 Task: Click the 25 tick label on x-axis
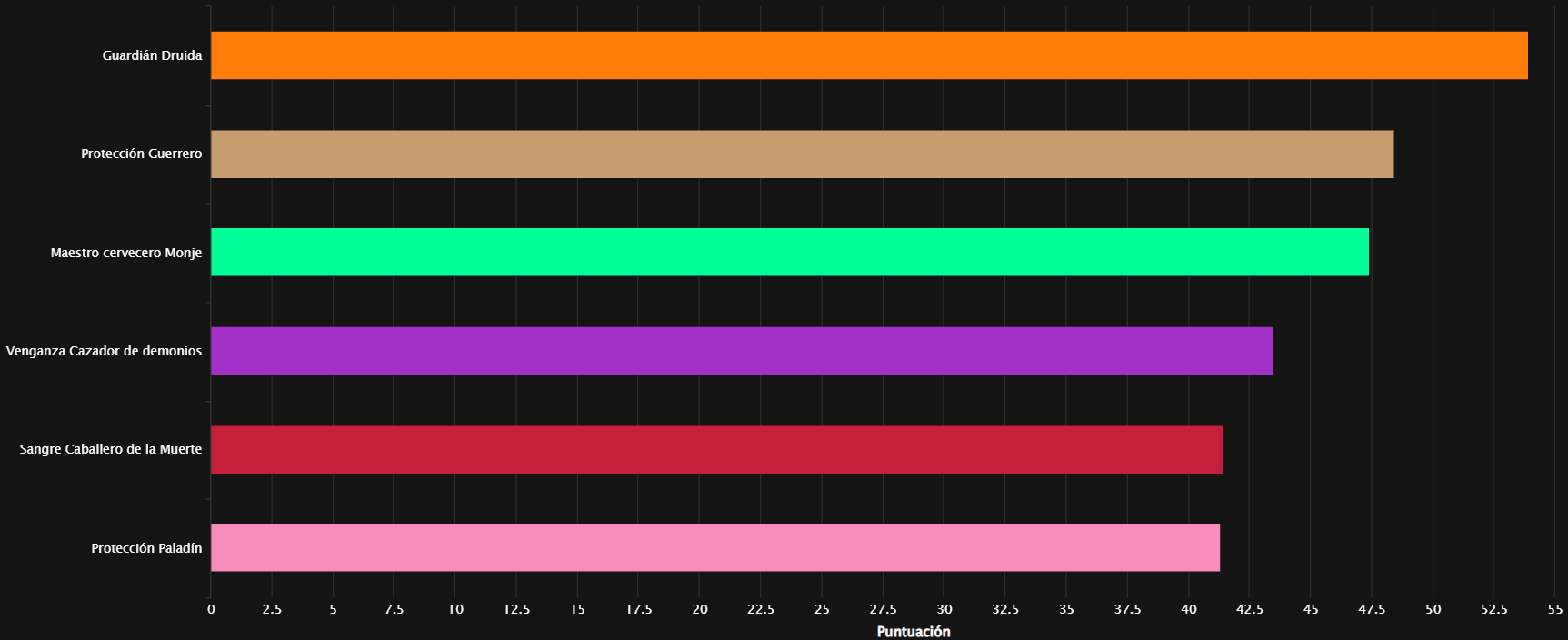pyautogui.click(x=822, y=609)
